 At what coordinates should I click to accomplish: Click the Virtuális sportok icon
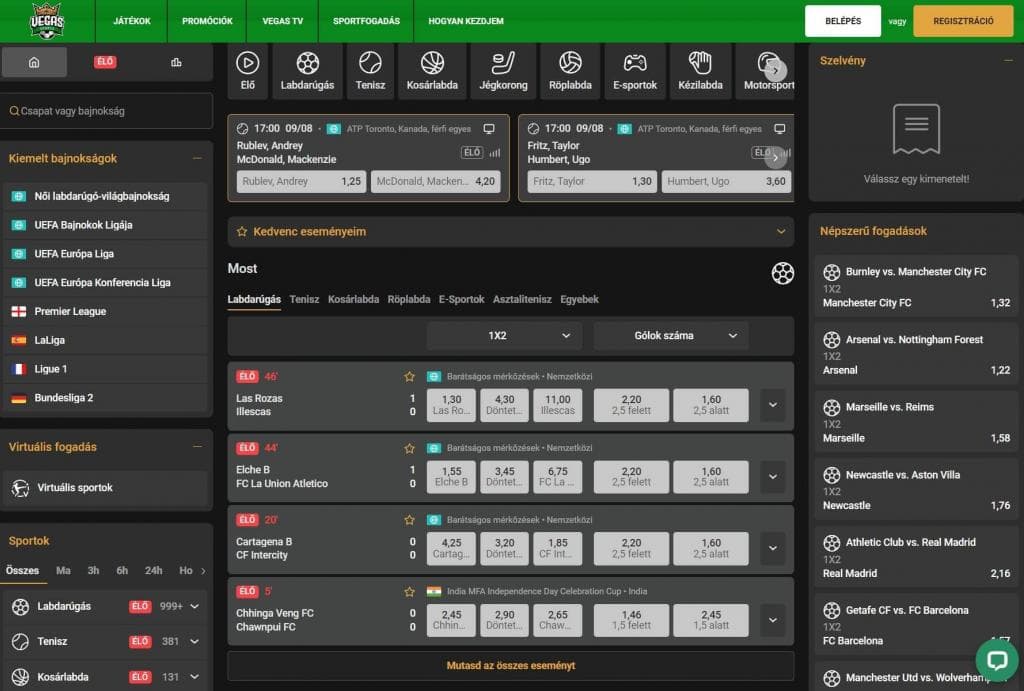(x=20, y=488)
